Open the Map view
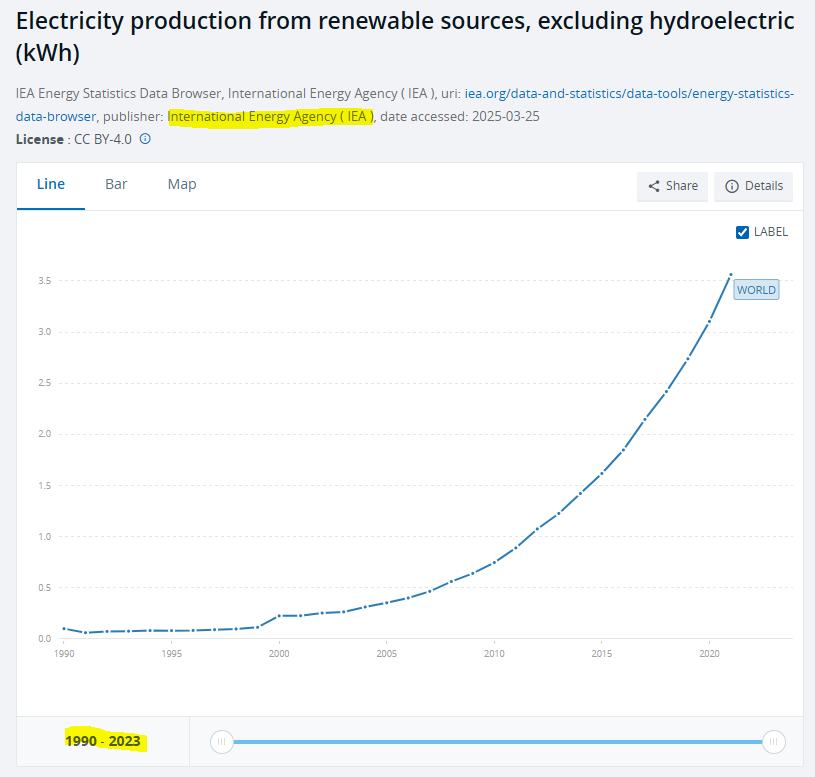This screenshot has width=815, height=777. [181, 184]
